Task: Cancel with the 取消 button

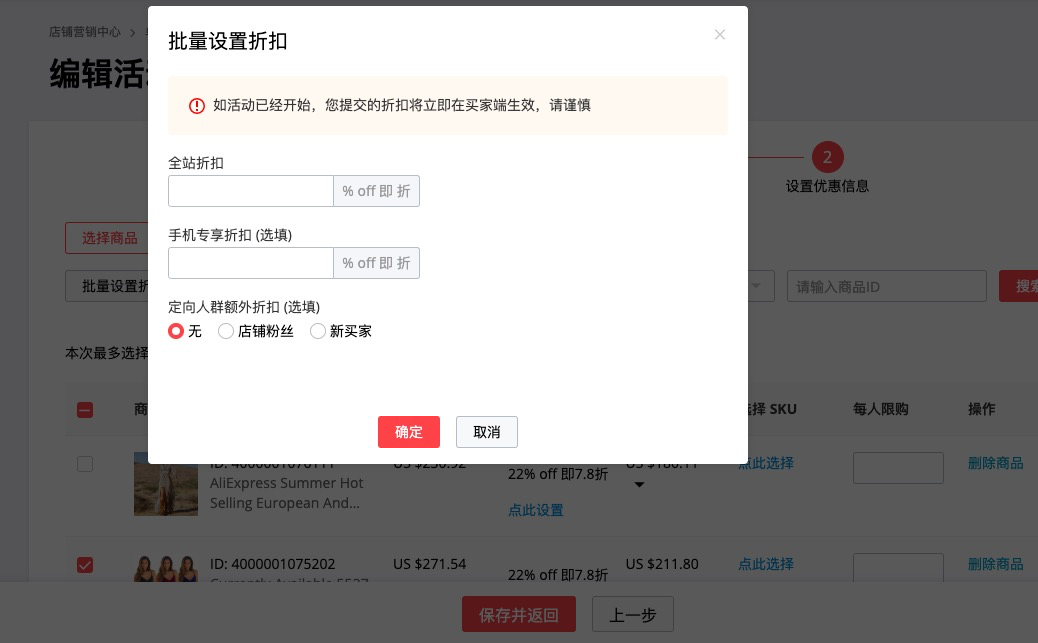Action: coord(487,432)
